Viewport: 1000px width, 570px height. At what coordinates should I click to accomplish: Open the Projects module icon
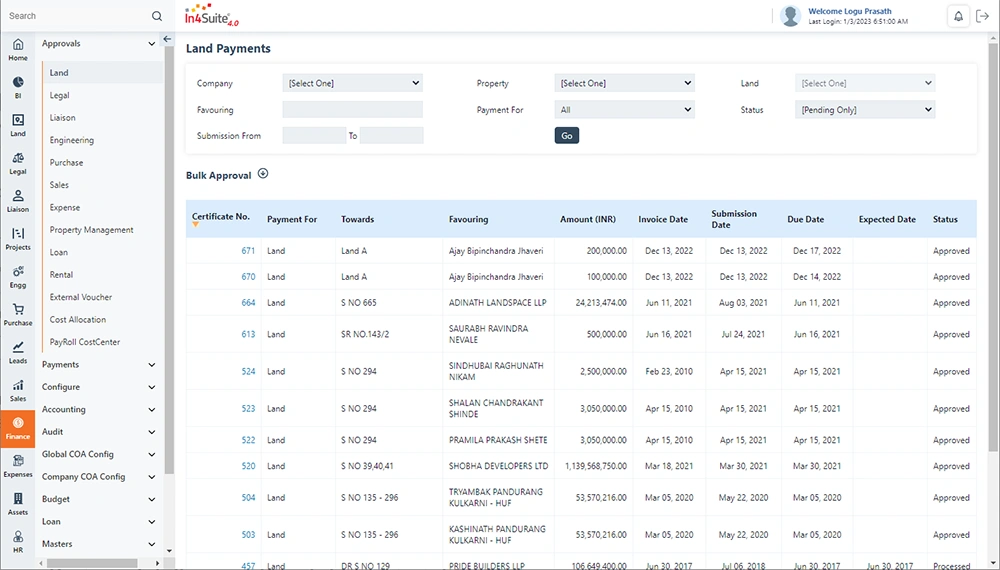pyautogui.click(x=18, y=238)
